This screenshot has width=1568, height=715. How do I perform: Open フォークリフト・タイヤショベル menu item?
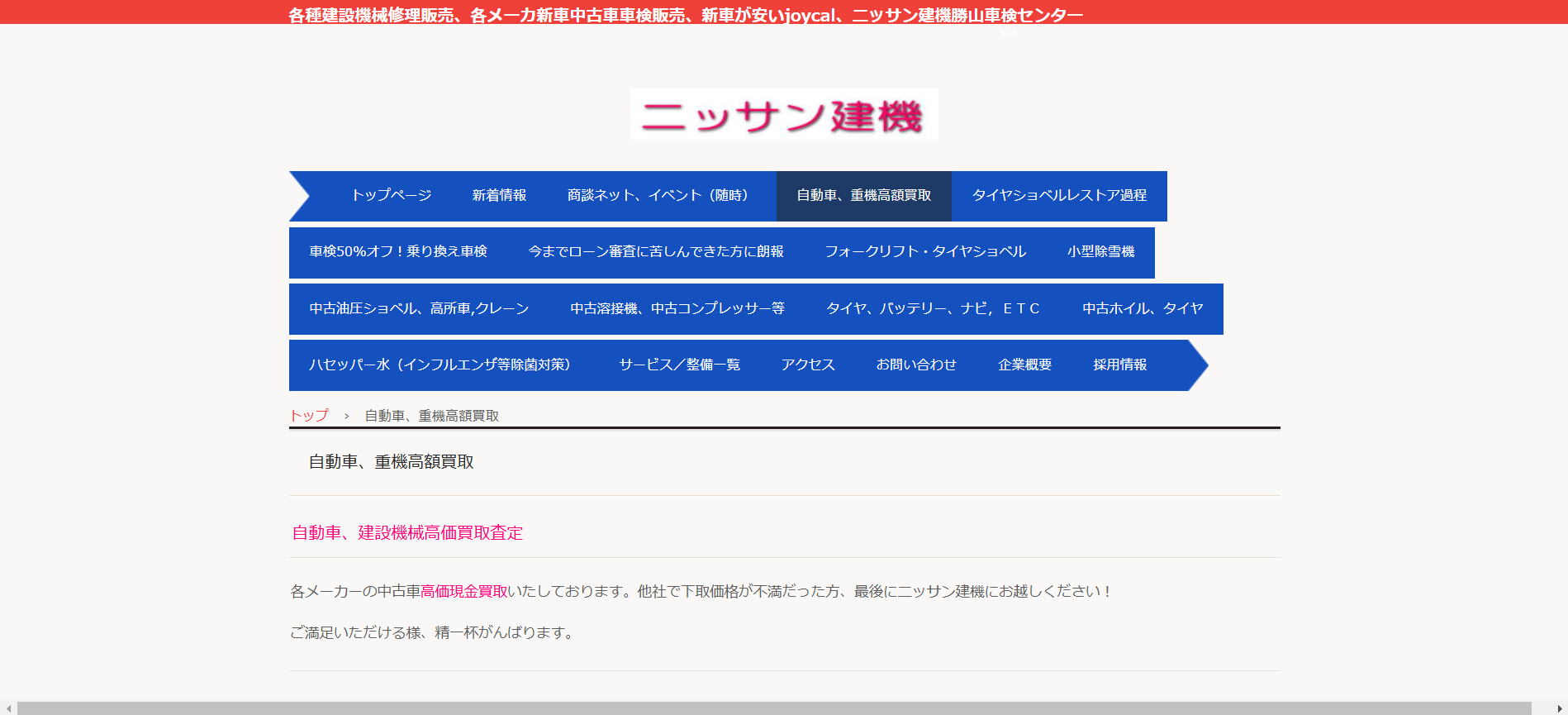pos(925,252)
